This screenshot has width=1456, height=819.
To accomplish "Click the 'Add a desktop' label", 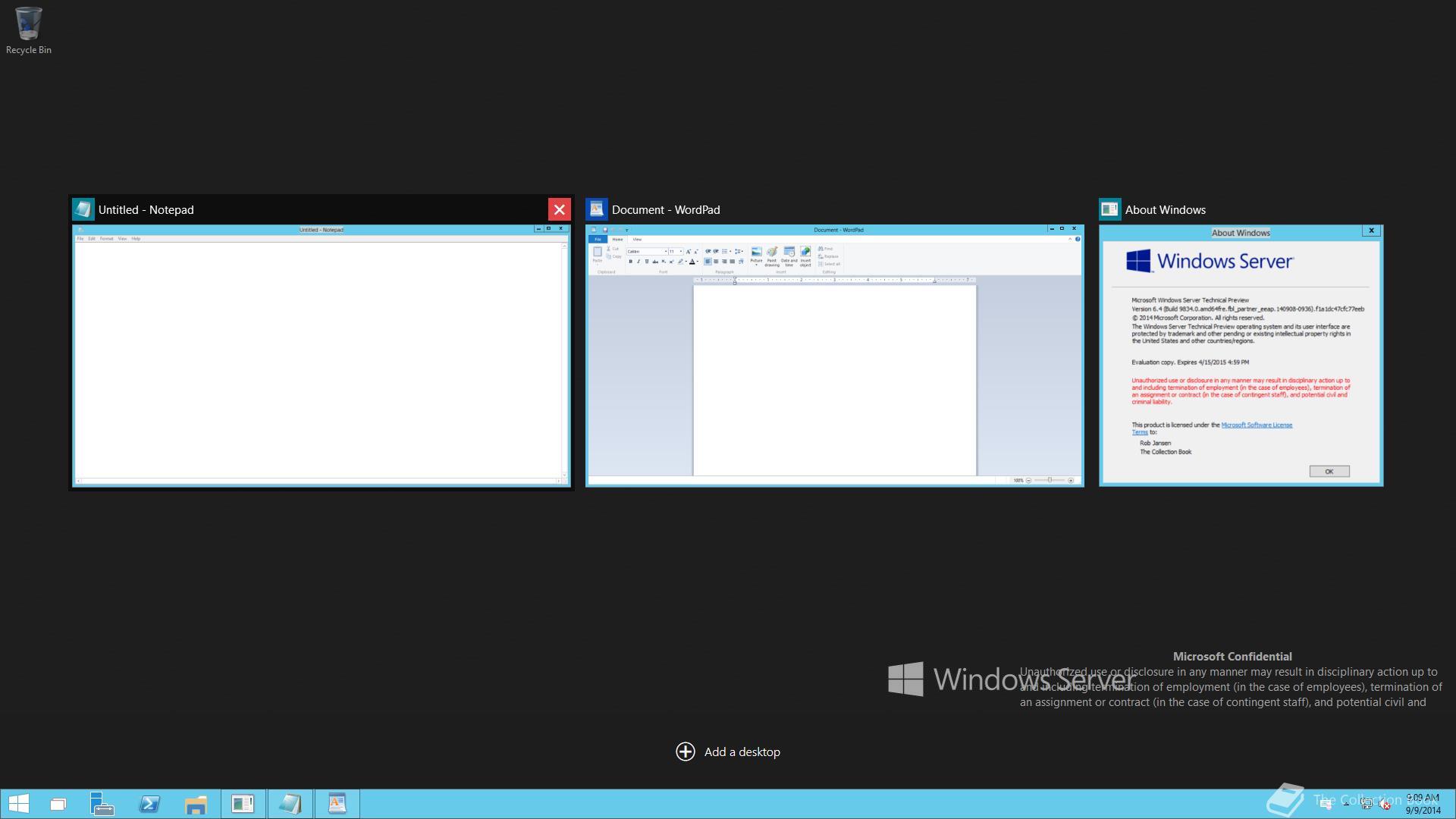I will pyautogui.click(x=742, y=752).
